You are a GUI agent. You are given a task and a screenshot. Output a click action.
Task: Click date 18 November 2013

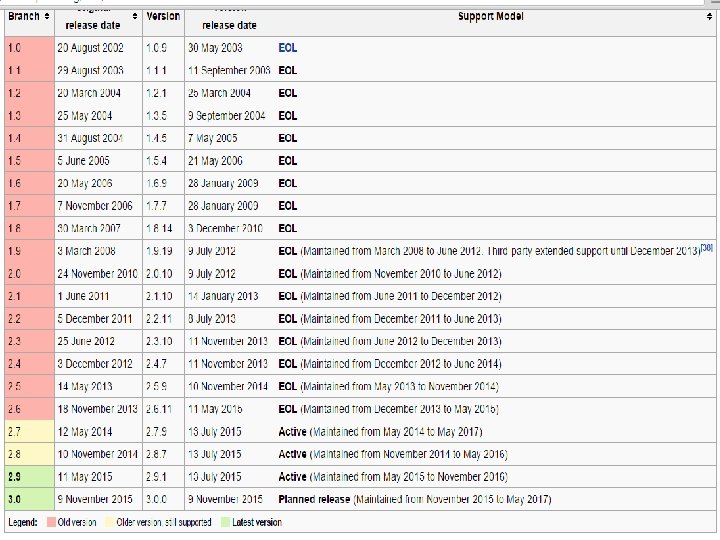(x=97, y=409)
